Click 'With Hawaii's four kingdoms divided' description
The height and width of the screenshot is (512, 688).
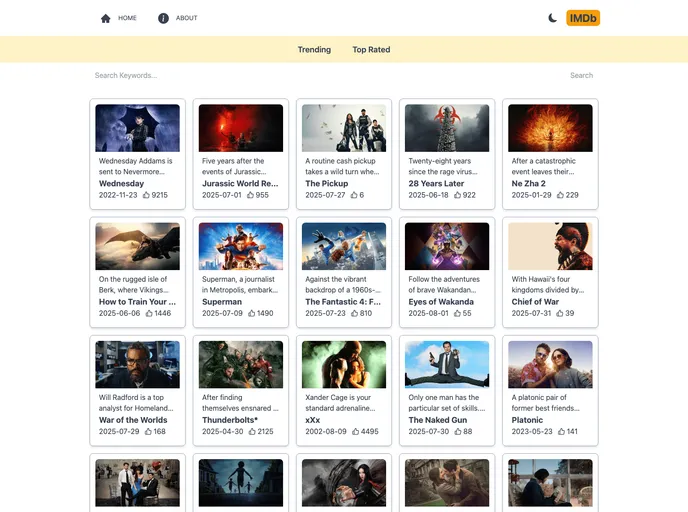coord(548,284)
